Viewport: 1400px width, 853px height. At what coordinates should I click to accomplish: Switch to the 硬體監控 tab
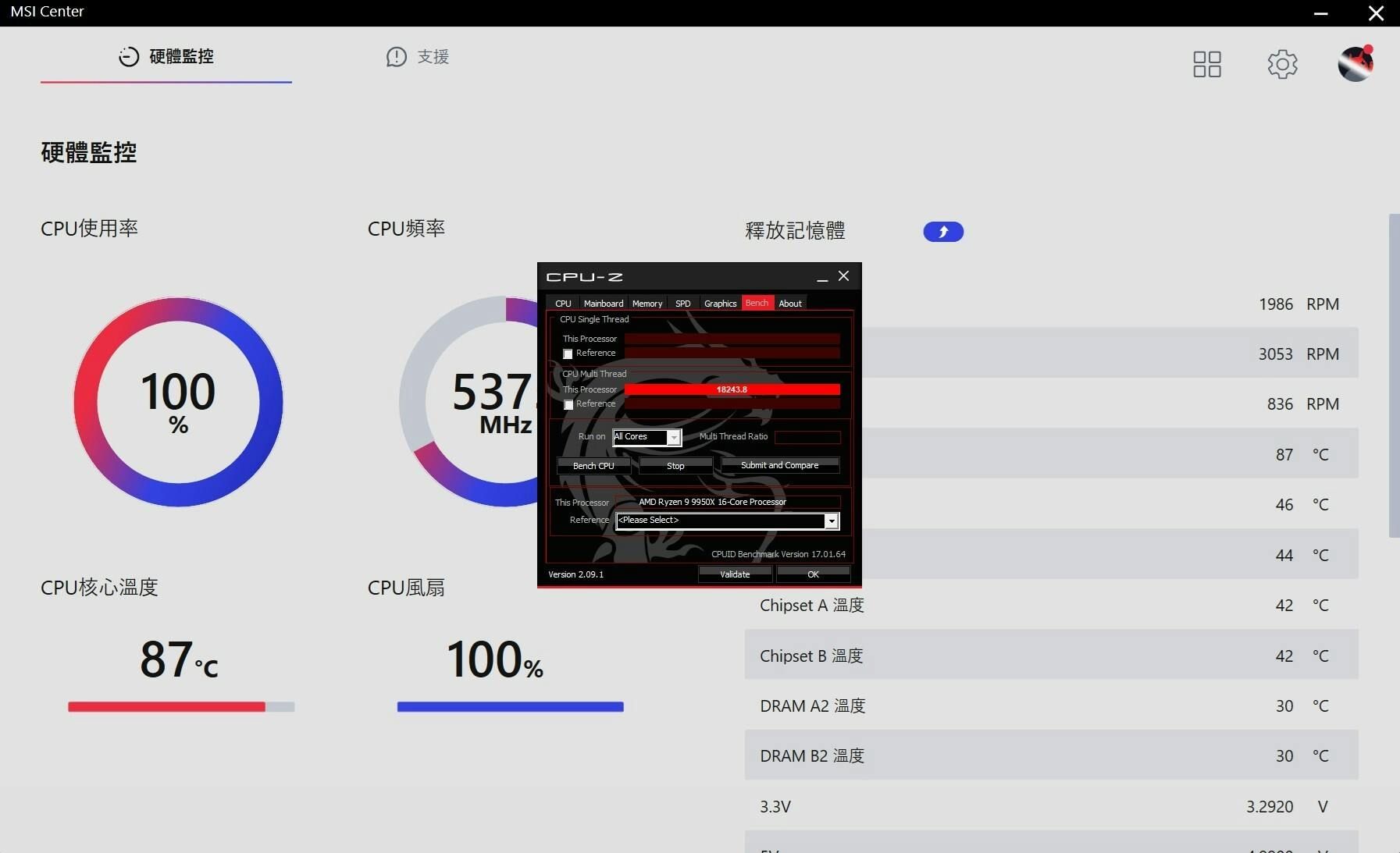[166, 57]
